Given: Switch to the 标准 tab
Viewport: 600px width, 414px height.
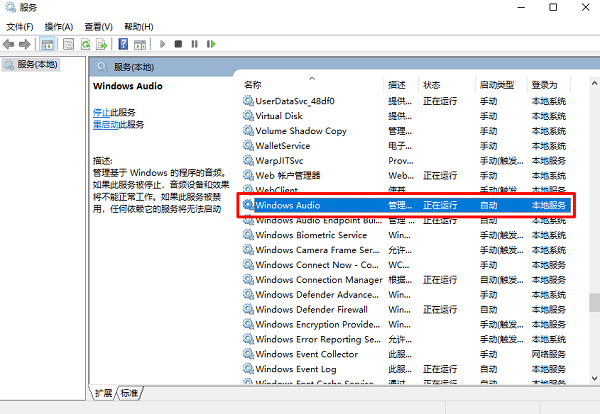Looking at the screenshot, I should coord(130,393).
